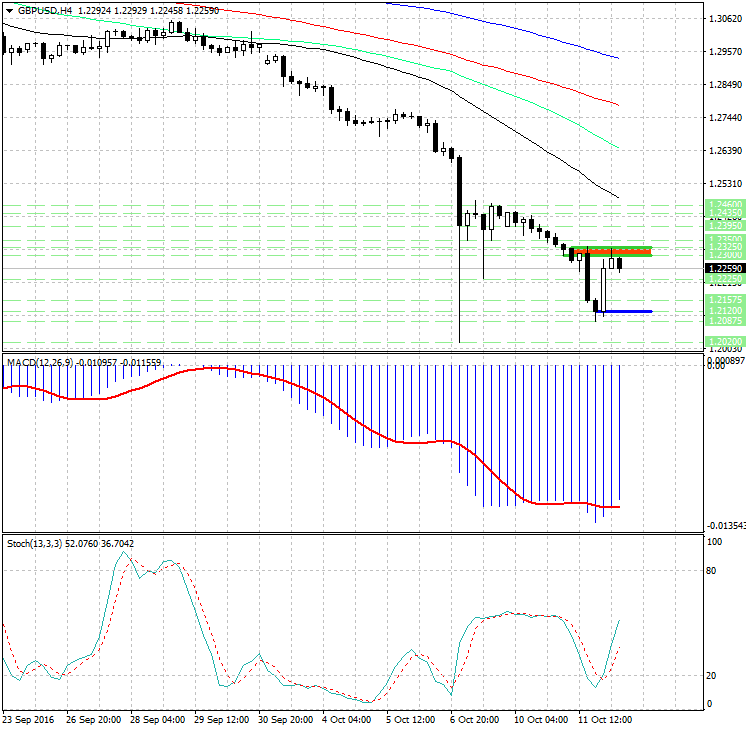Click the 5 Oct 12:00 time label

(x=411, y=720)
